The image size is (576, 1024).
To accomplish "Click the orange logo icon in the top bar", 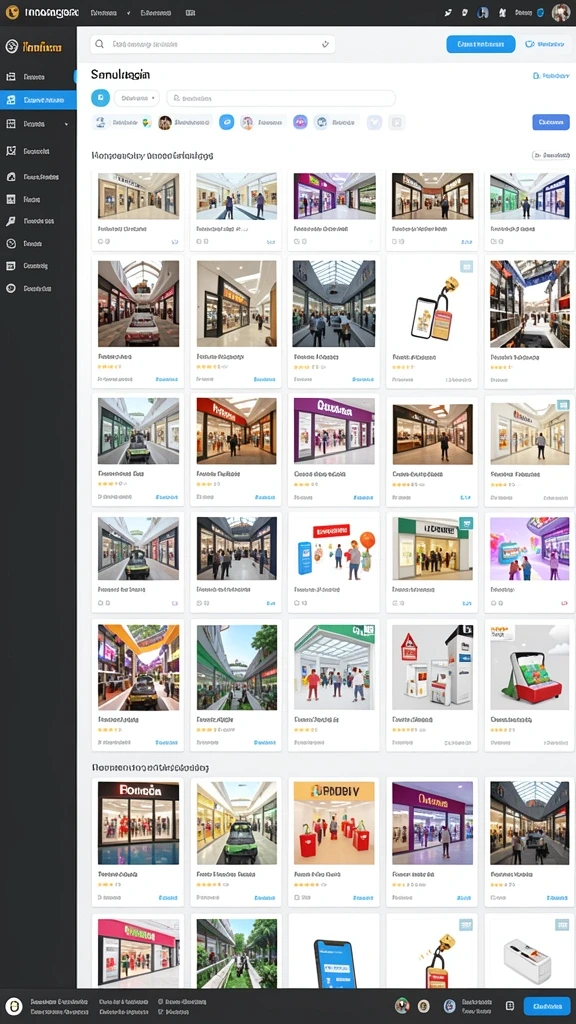I will [x=12, y=12].
